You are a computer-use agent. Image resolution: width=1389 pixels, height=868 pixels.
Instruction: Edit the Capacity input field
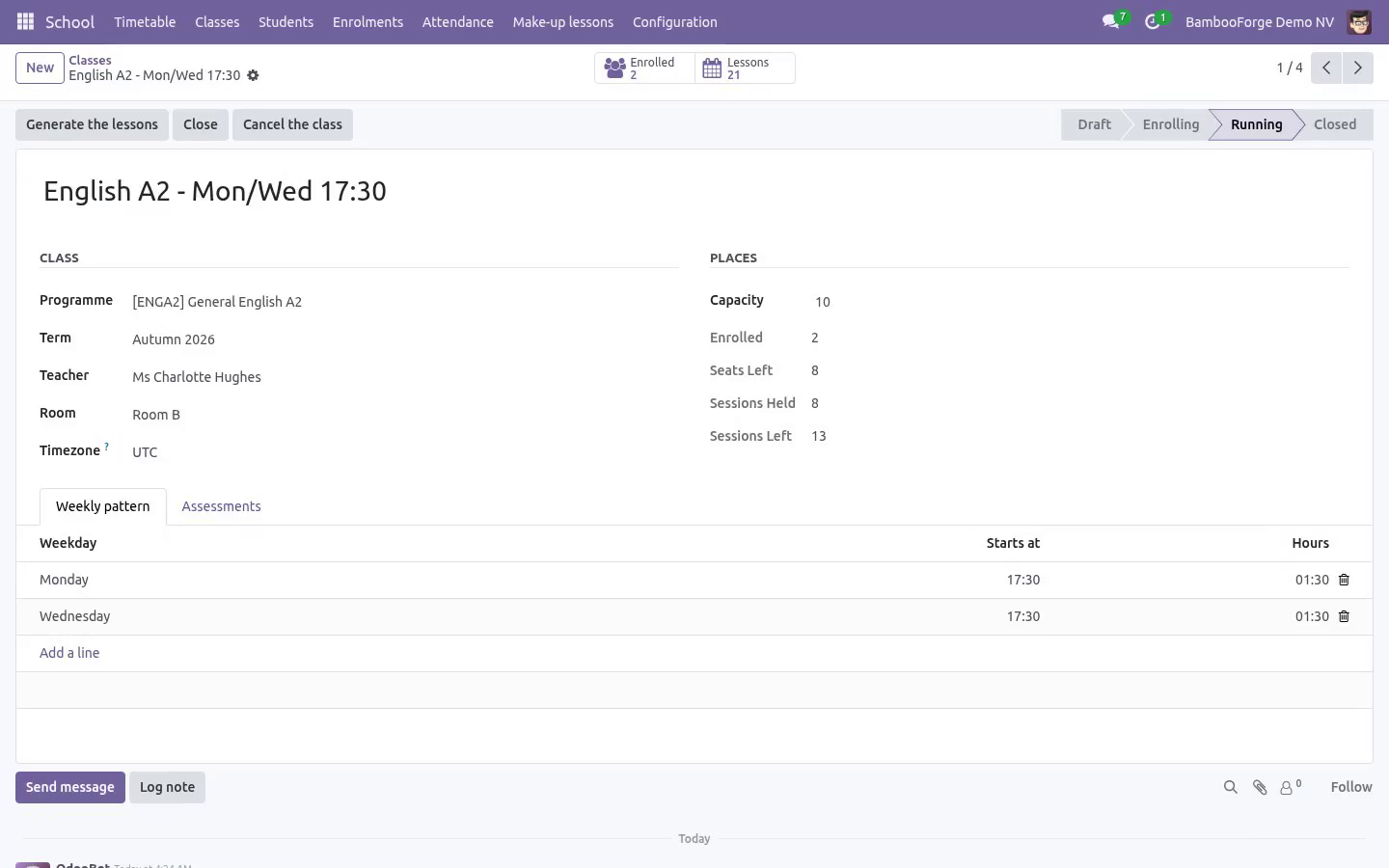1080,302
